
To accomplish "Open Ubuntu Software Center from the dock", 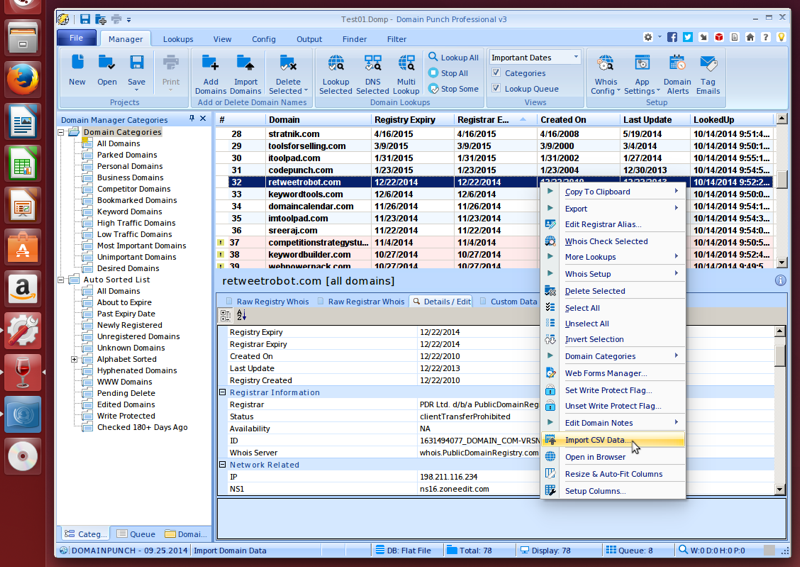I will point(22,246).
